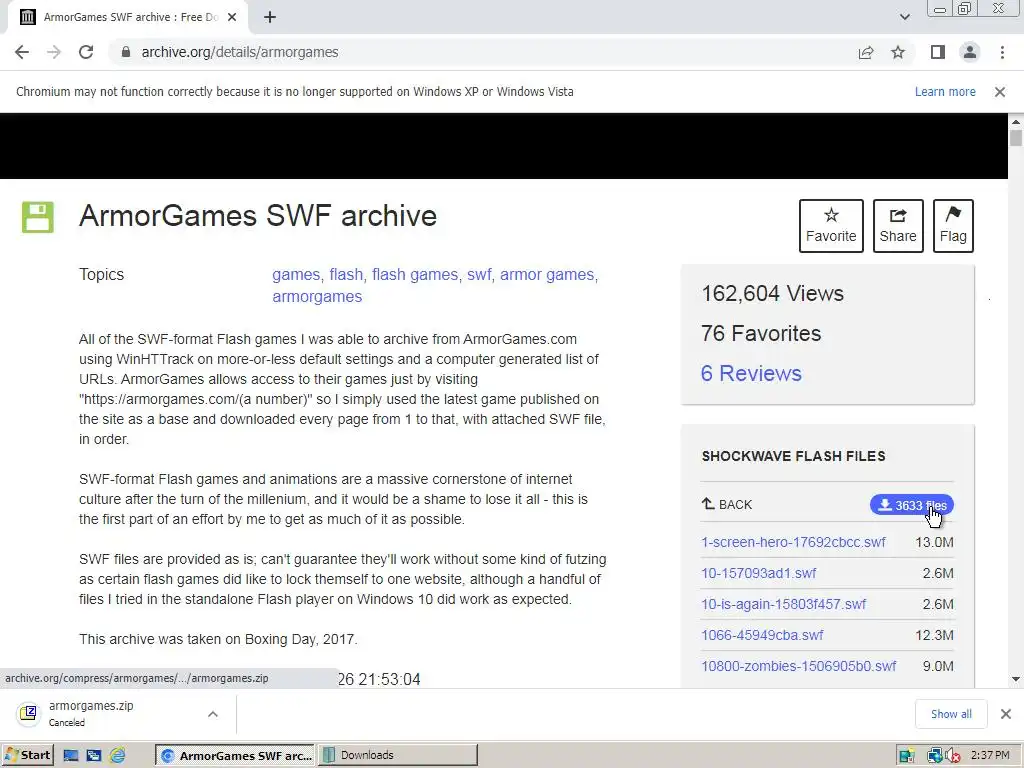1024x768 pixels.
Task: Download 10-is-again-15803f457.swf
Action: (x=784, y=604)
